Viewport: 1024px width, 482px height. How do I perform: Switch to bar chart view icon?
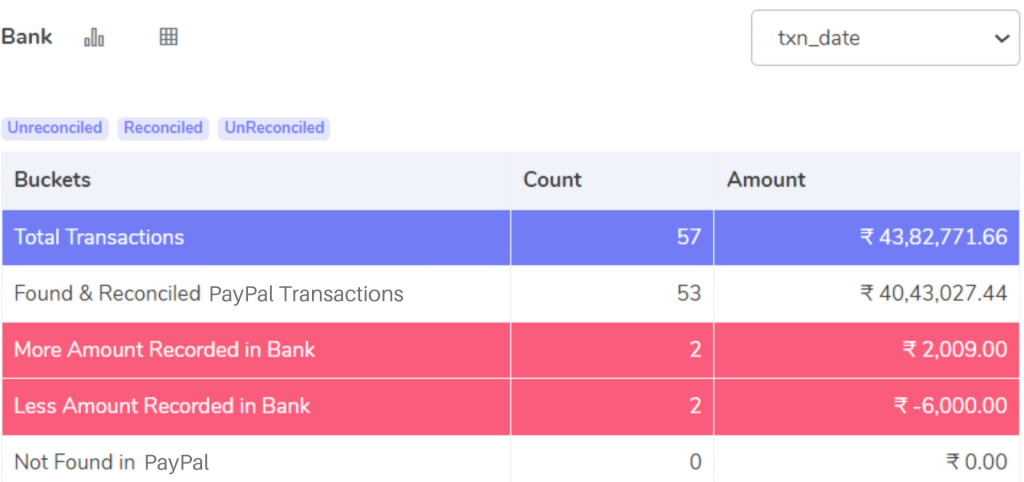point(94,37)
